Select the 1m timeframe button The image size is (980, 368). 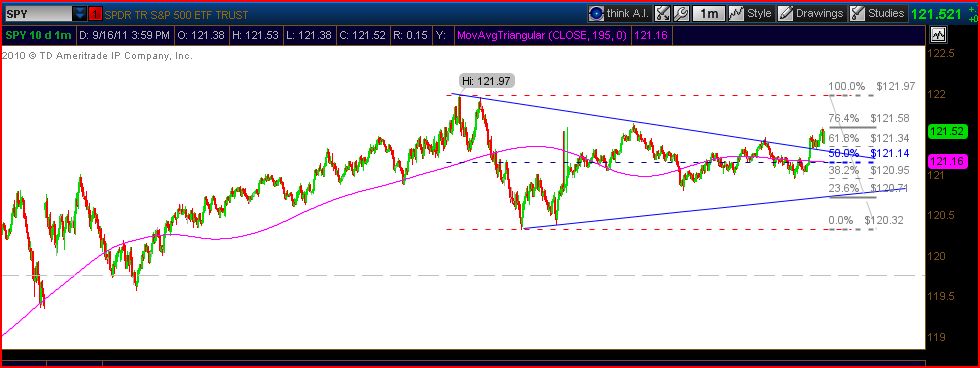pyautogui.click(x=709, y=13)
